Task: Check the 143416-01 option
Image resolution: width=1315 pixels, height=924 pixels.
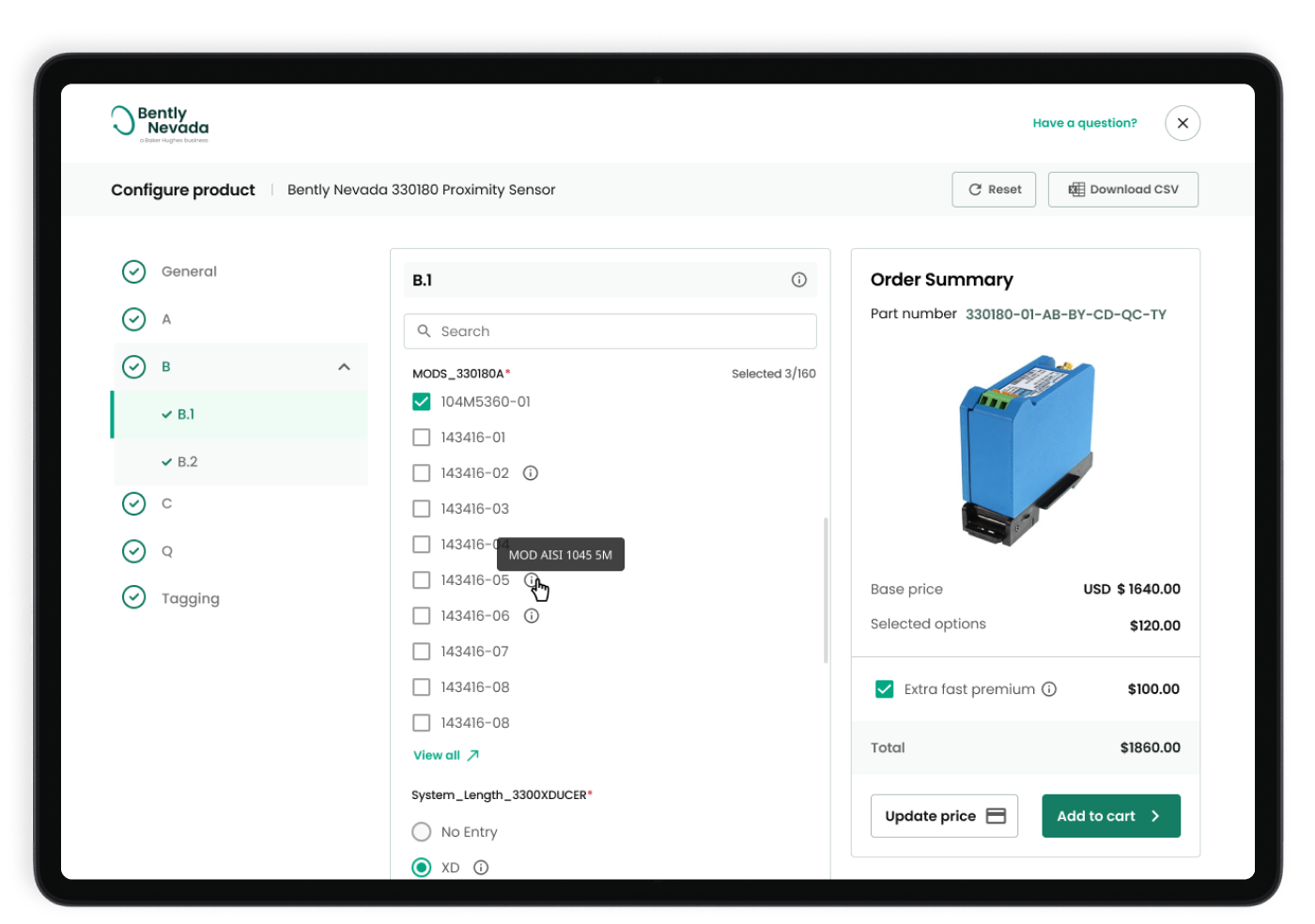Action: coord(422,438)
